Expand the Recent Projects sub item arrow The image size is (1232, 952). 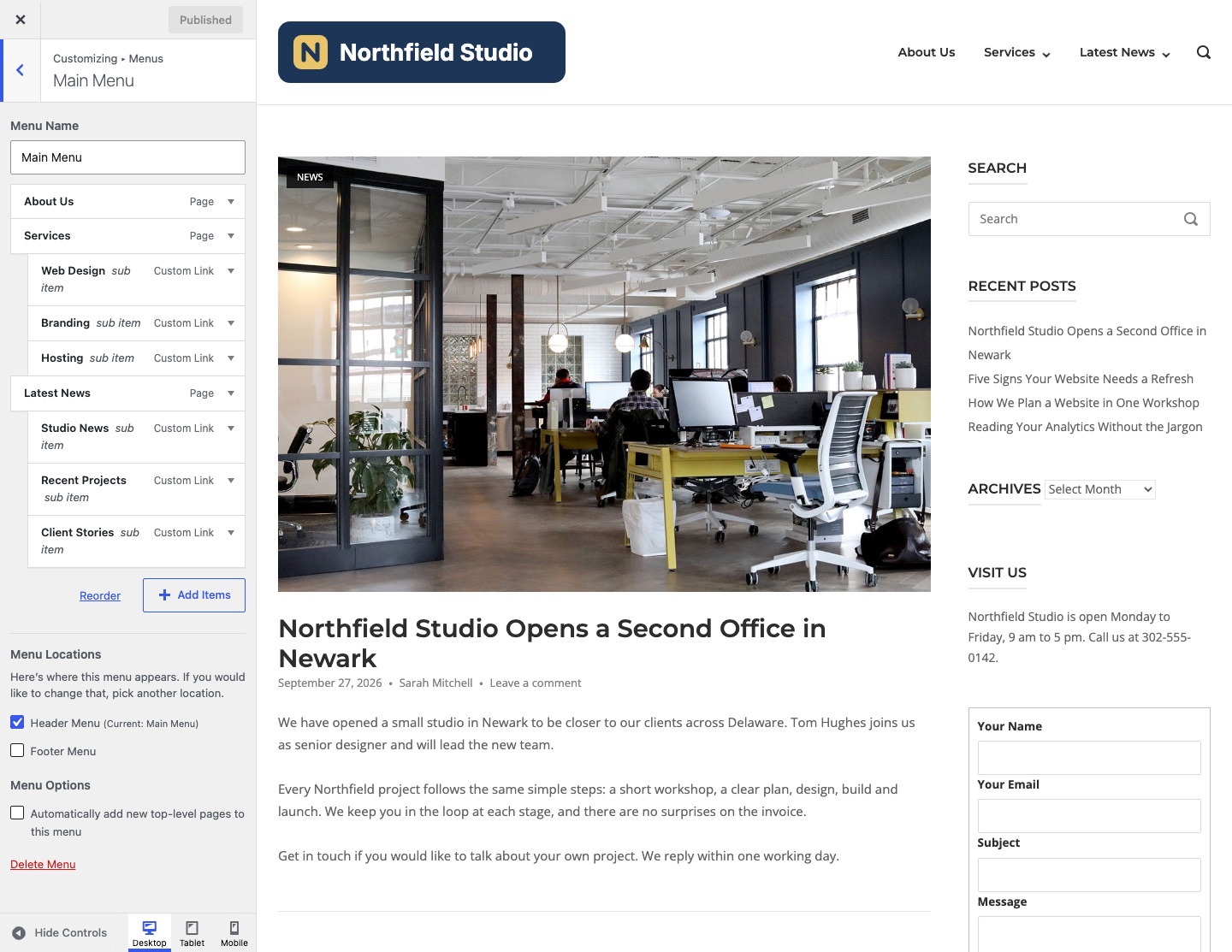pos(231,481)
